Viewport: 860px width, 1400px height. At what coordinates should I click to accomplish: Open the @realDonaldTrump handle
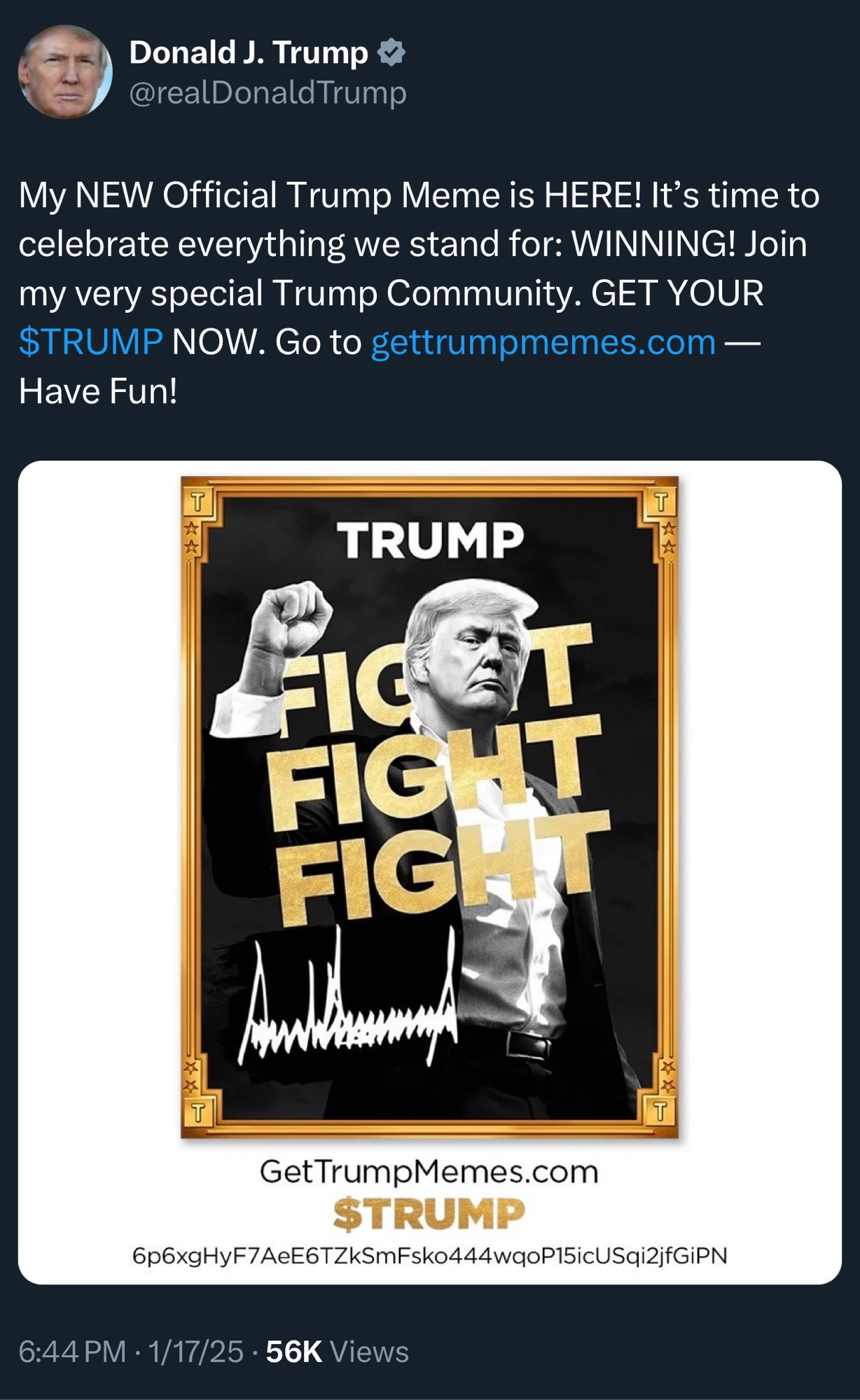(268, 93)
